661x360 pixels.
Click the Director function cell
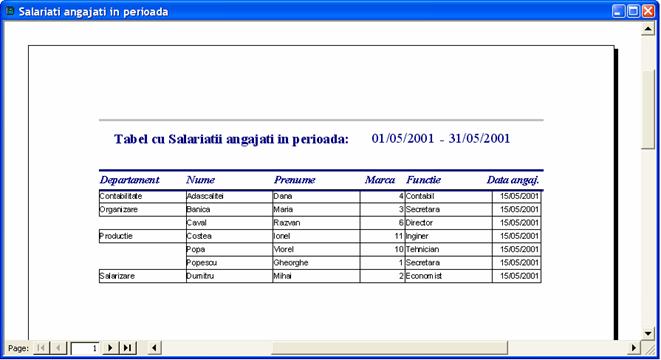[x=448, y=223]
